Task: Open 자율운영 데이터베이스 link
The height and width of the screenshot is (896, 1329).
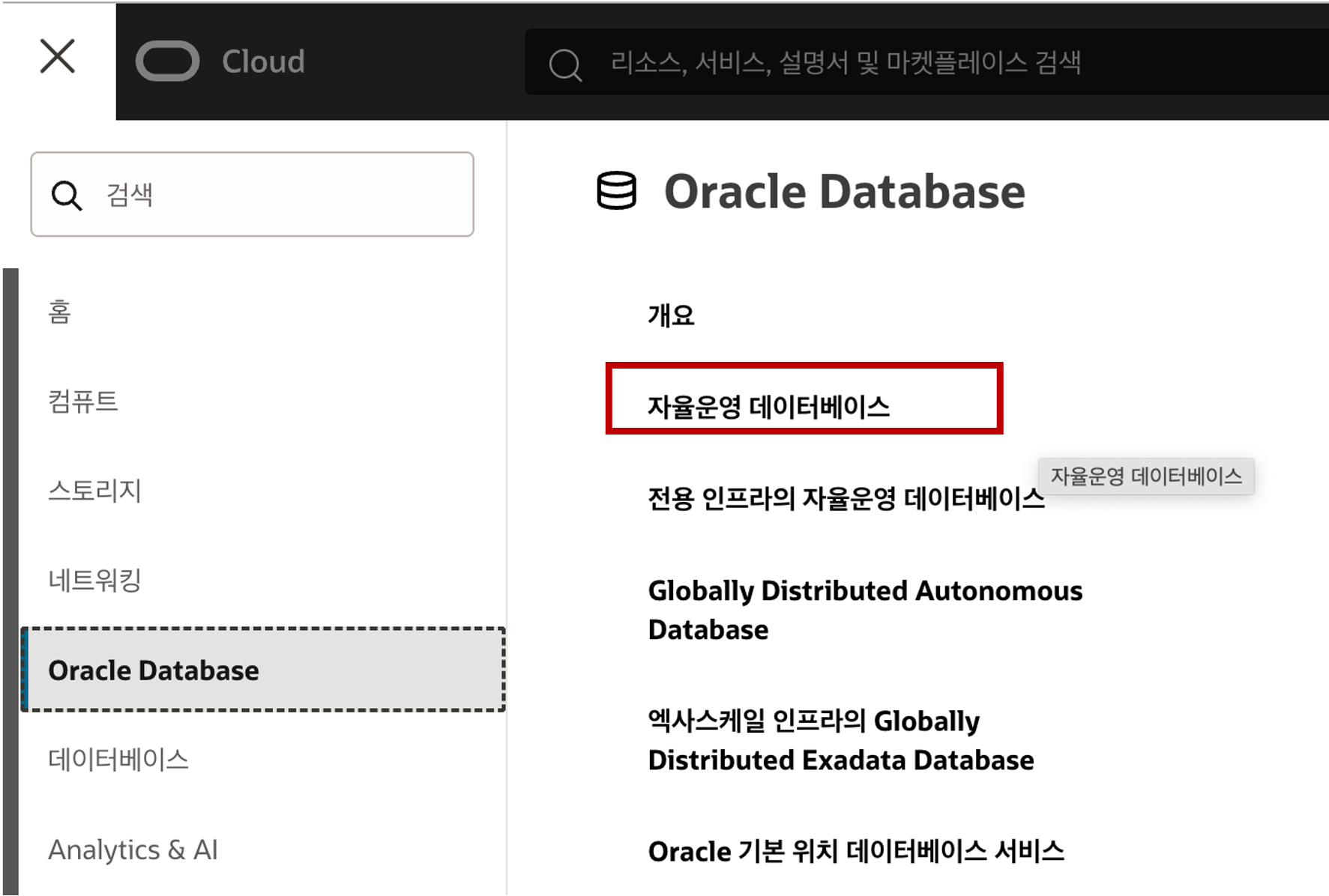Action: pos(768,407)
